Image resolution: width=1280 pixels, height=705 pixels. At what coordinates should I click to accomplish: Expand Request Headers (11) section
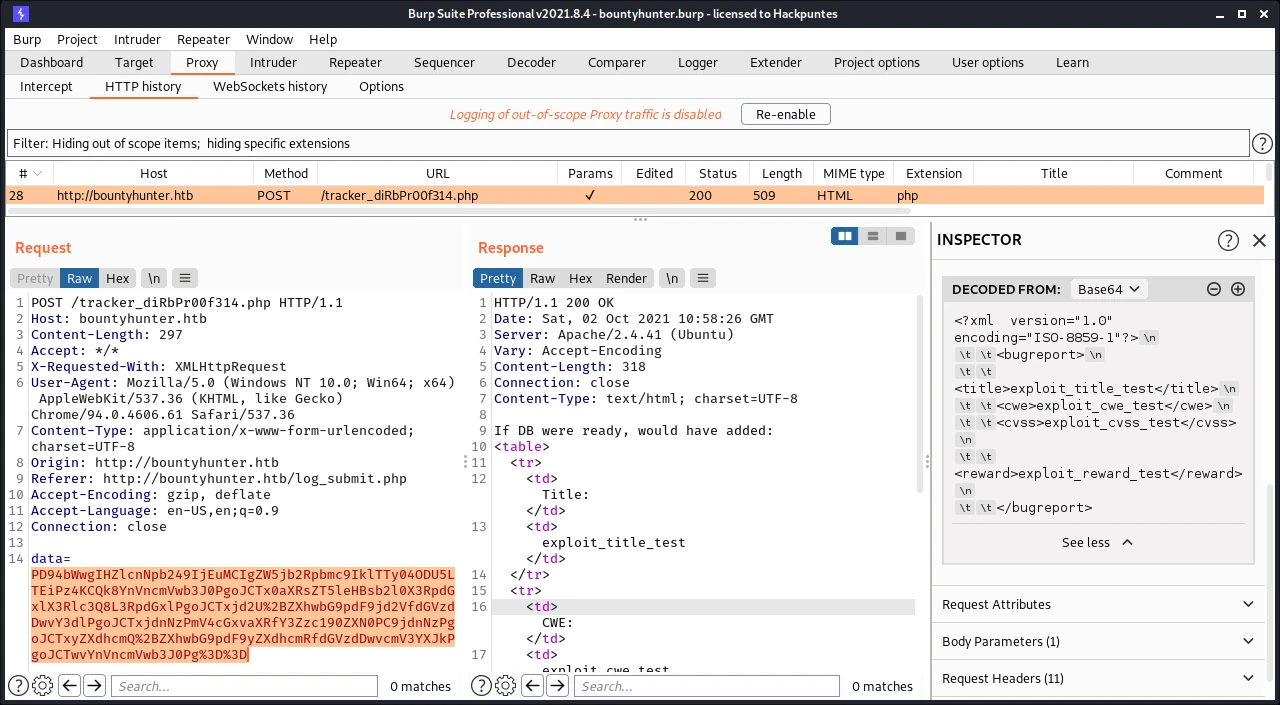tap(1097, 678)
